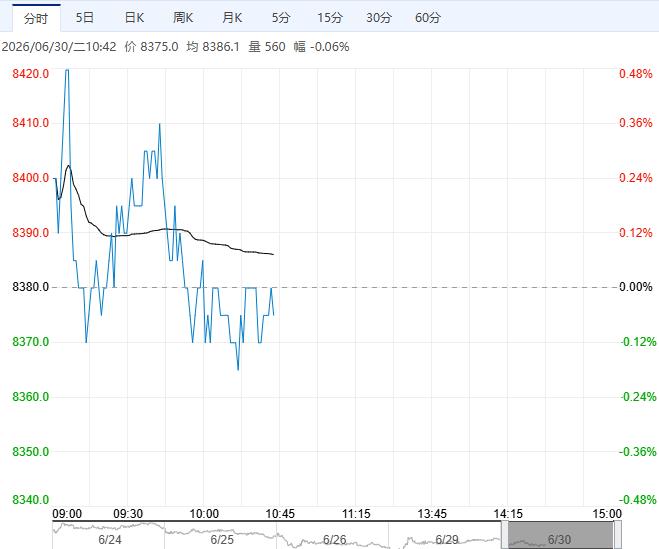Click the 8420.0 price axis label
Image resolution: width=659 pixels, height=549 pixels.
click(x=30, y=74)
